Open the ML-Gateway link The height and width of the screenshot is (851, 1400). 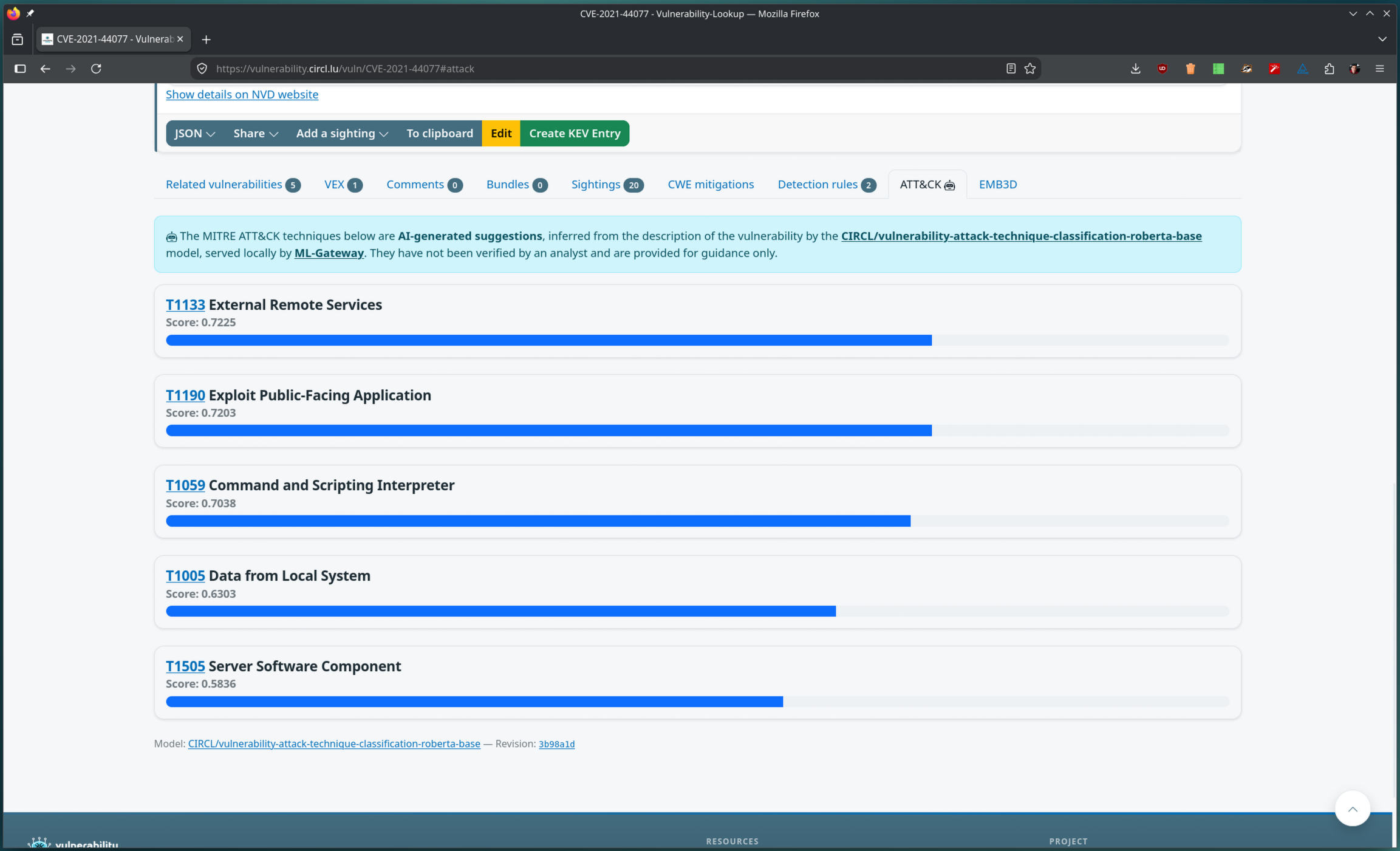click(329, 253)
